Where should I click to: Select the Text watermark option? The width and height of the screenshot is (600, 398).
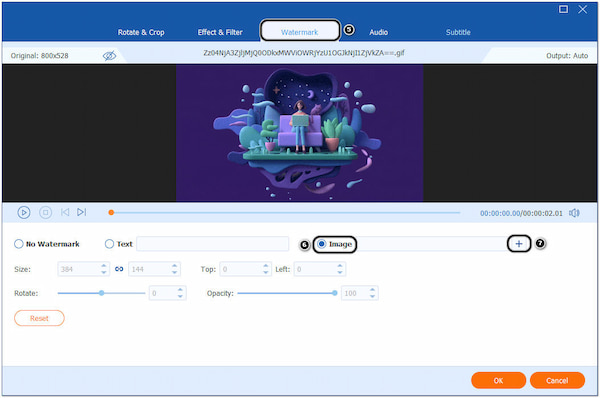click(x=119, y=244)
